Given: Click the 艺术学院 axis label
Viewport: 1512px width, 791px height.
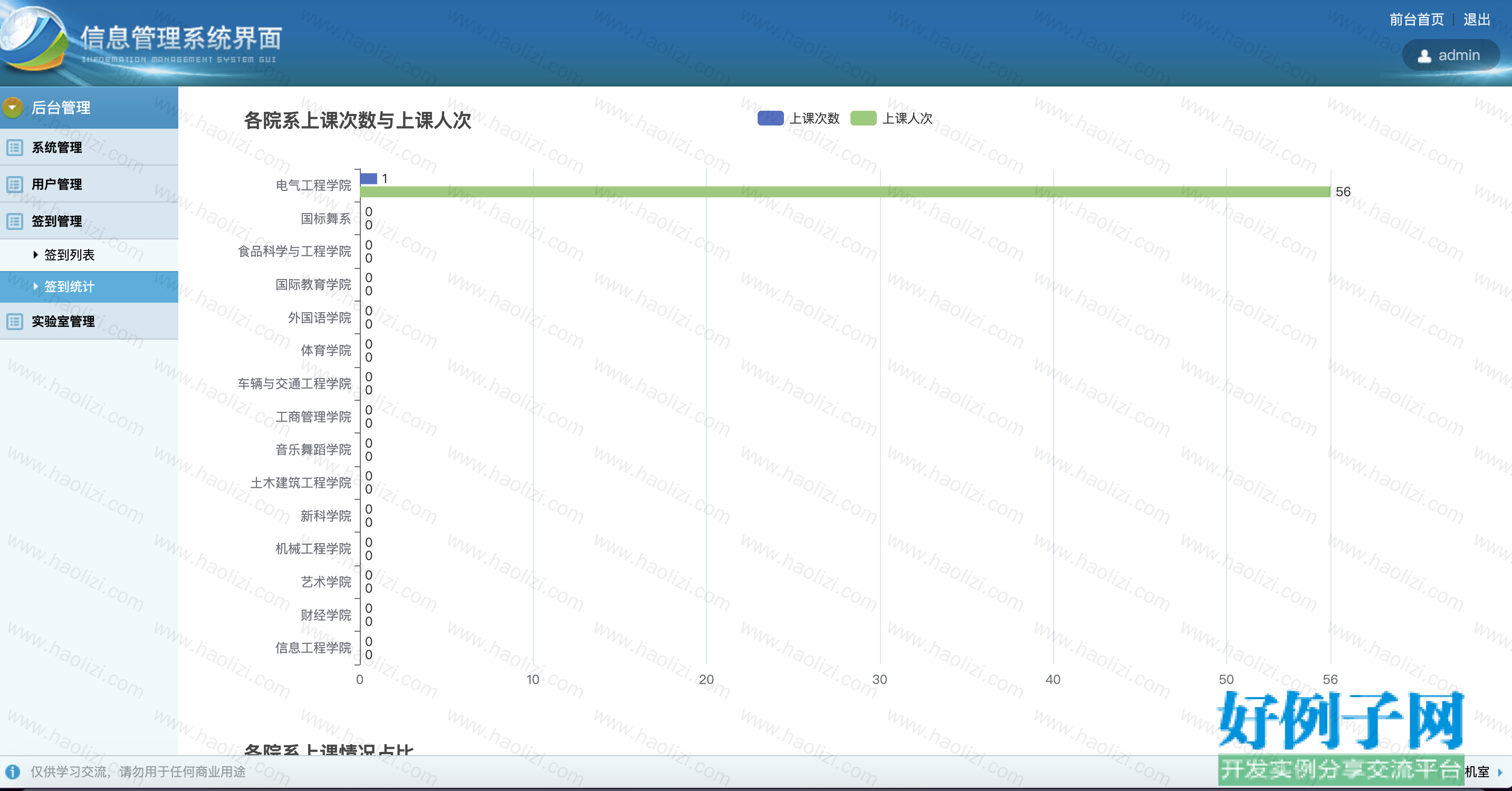Looking at the screenshot, I should click(x=326, y=582).
